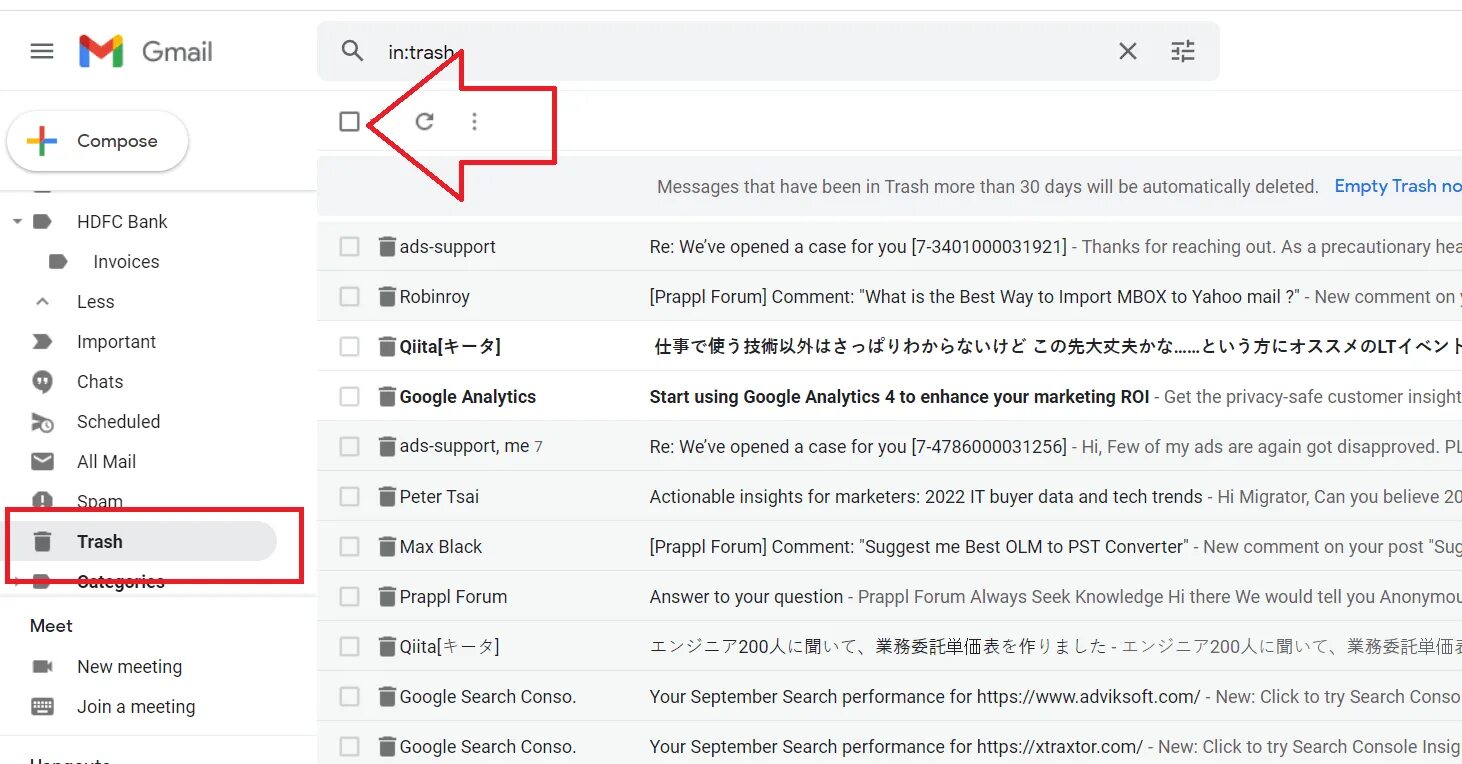Click trash icon beside Robinroy email
The image size is (1462, 764).
387,297
